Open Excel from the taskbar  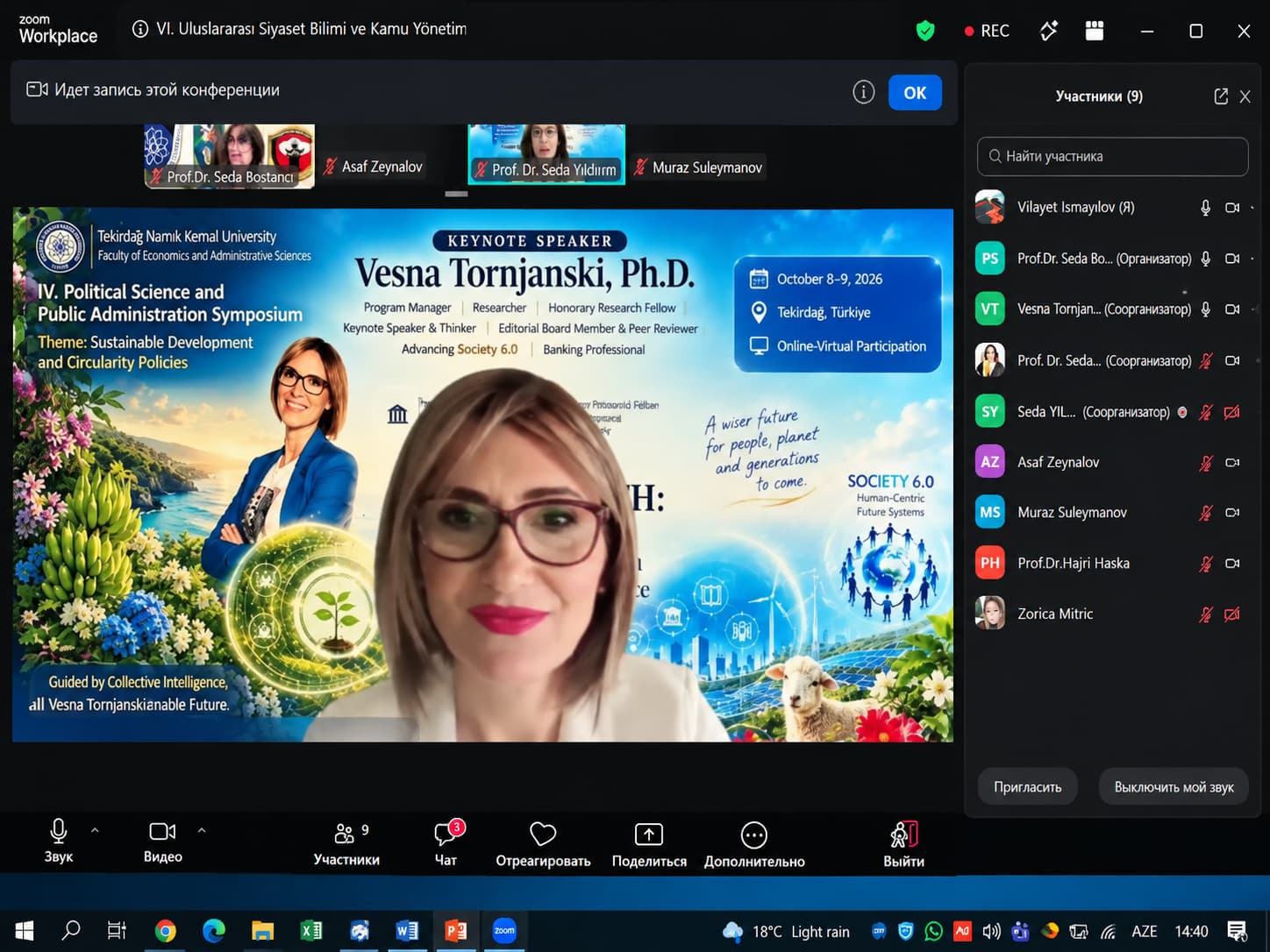(311, 930)
